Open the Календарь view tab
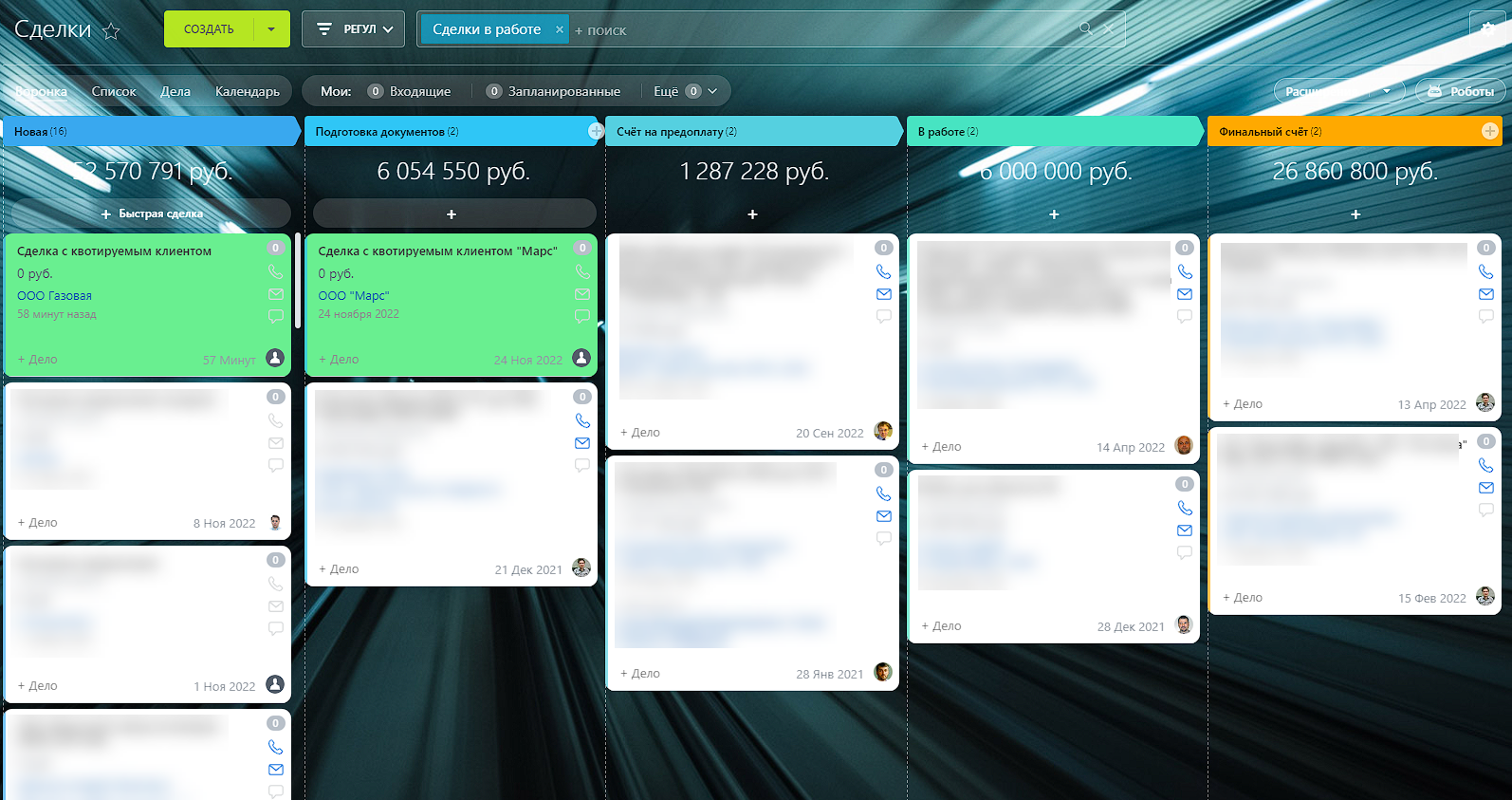Screen dimensions: 1512x800 point(247,91)
